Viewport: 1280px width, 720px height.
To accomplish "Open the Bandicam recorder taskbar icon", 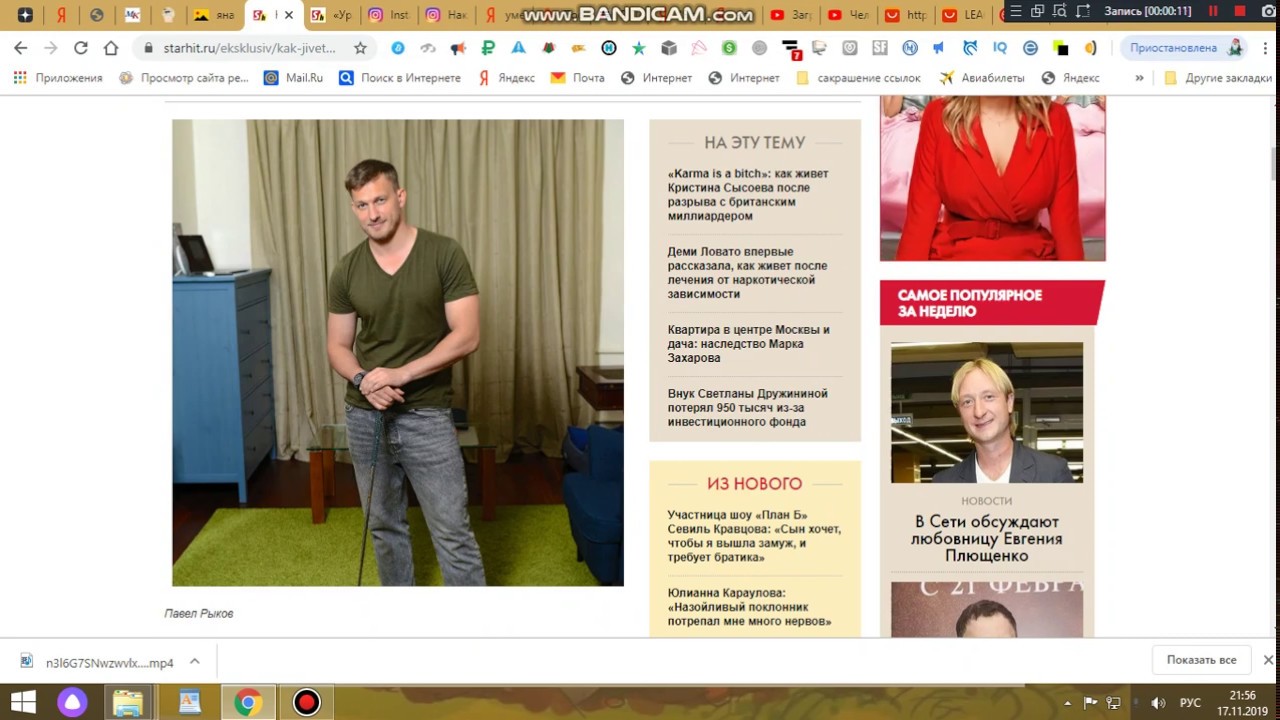I will (306, 702).
